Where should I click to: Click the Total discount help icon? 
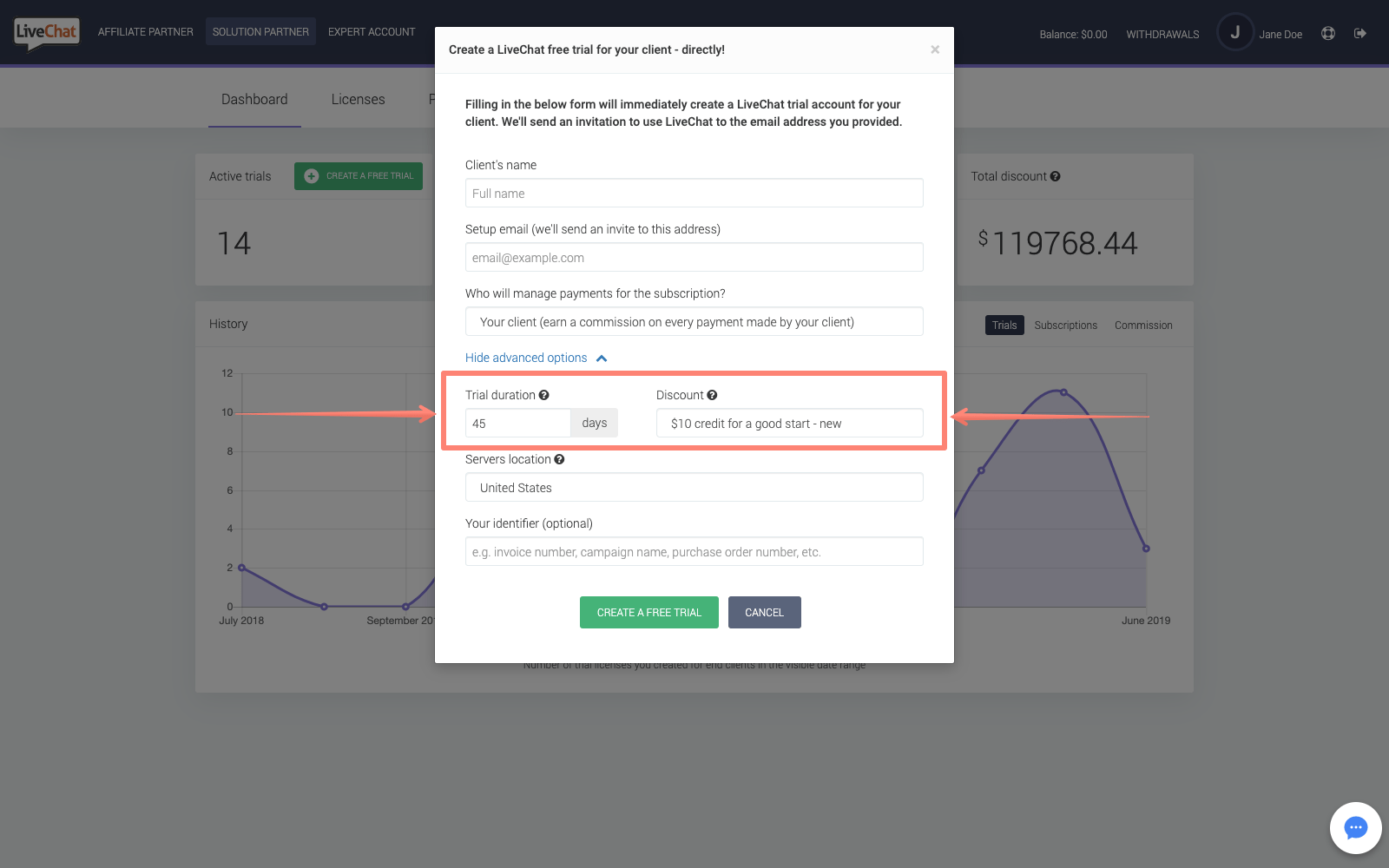1056,176
